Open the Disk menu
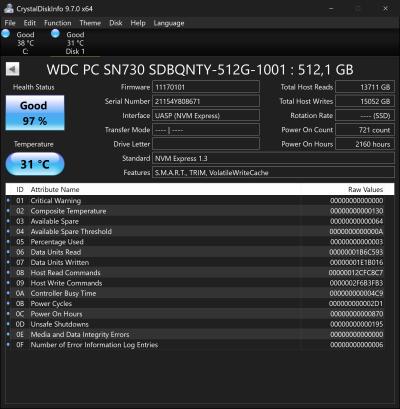 (x=116, y=23)
